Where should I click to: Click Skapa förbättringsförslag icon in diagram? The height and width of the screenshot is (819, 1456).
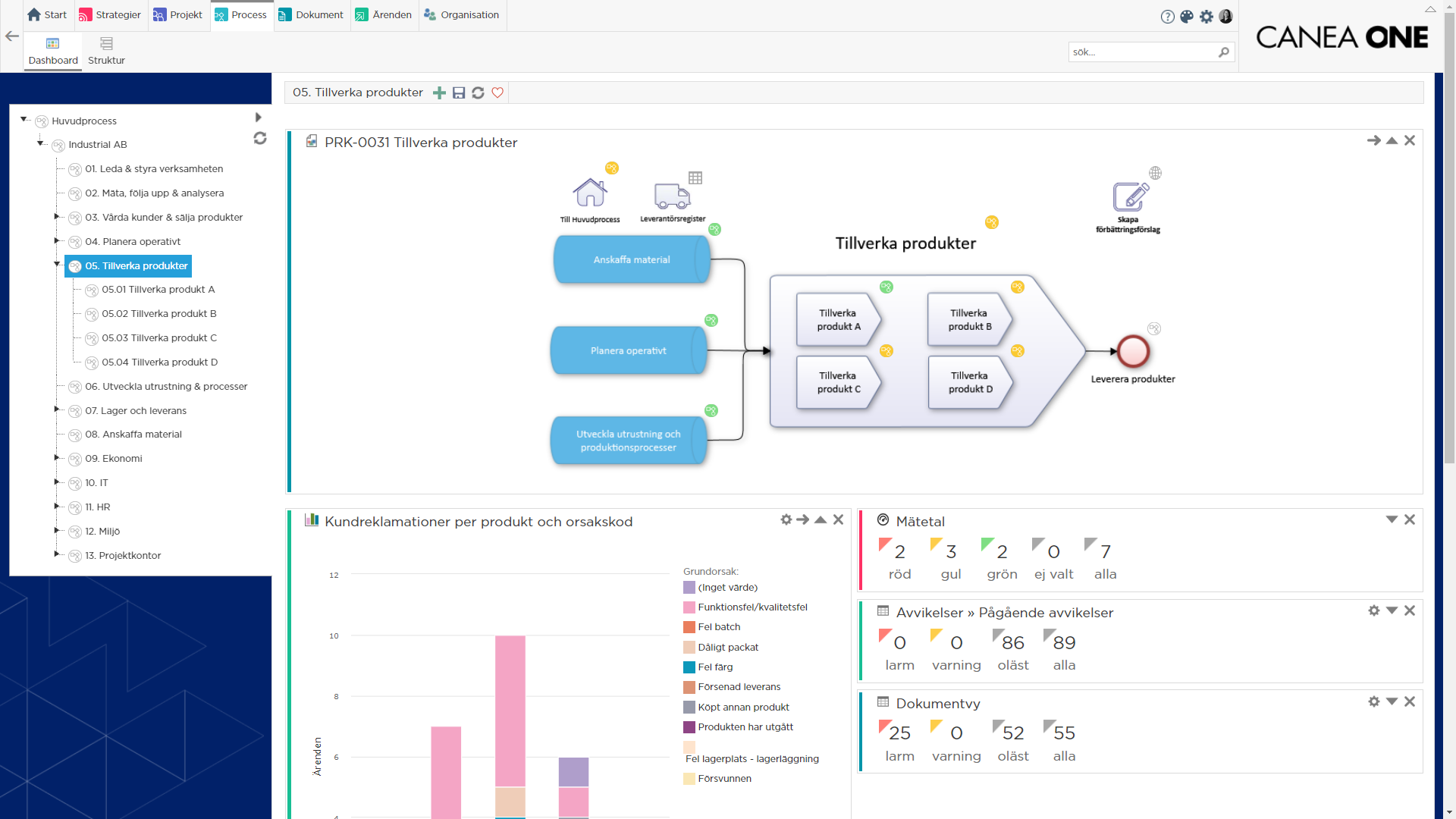[1129, 198]
